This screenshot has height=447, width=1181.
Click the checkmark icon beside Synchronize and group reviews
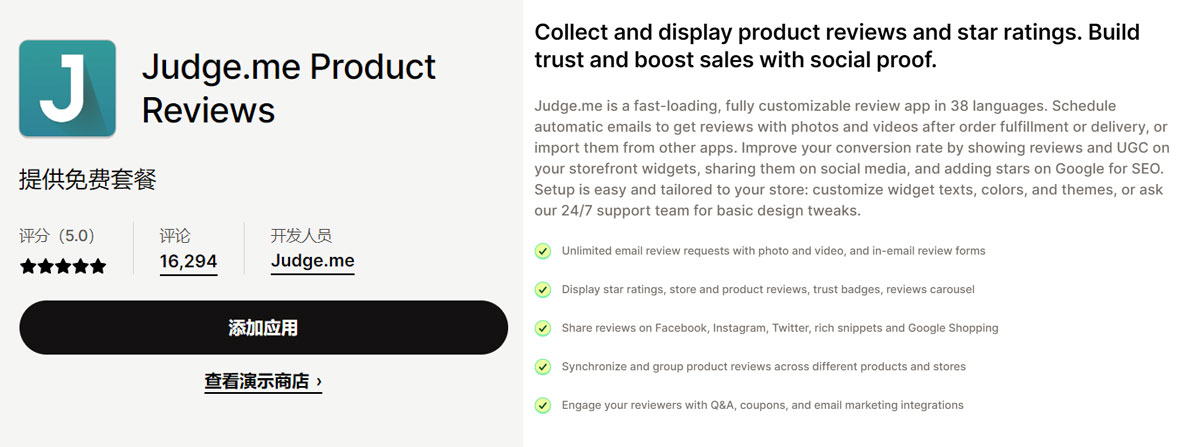pos(542,366)
